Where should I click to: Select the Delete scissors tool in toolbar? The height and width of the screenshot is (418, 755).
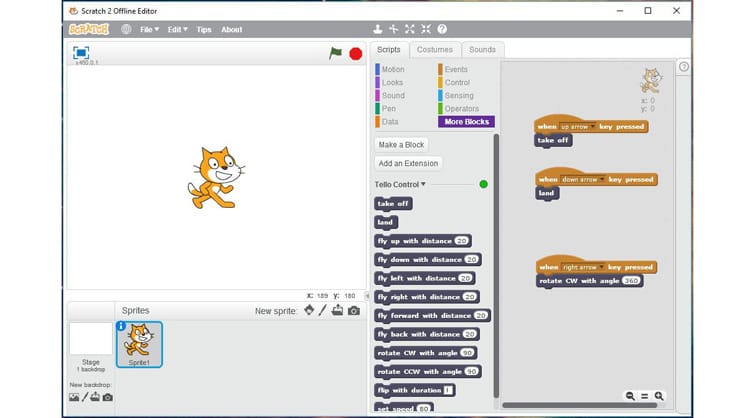tap(393, 29)
